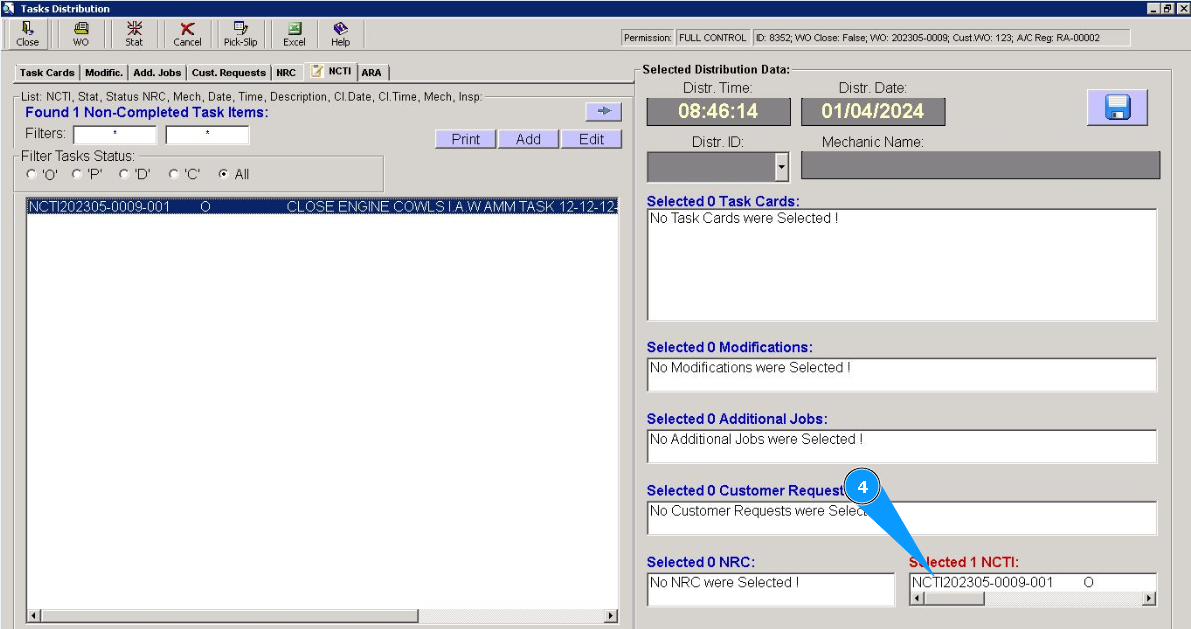Switch to the Add. Jobs tab
1191x629 pixels.
(157, 73)
